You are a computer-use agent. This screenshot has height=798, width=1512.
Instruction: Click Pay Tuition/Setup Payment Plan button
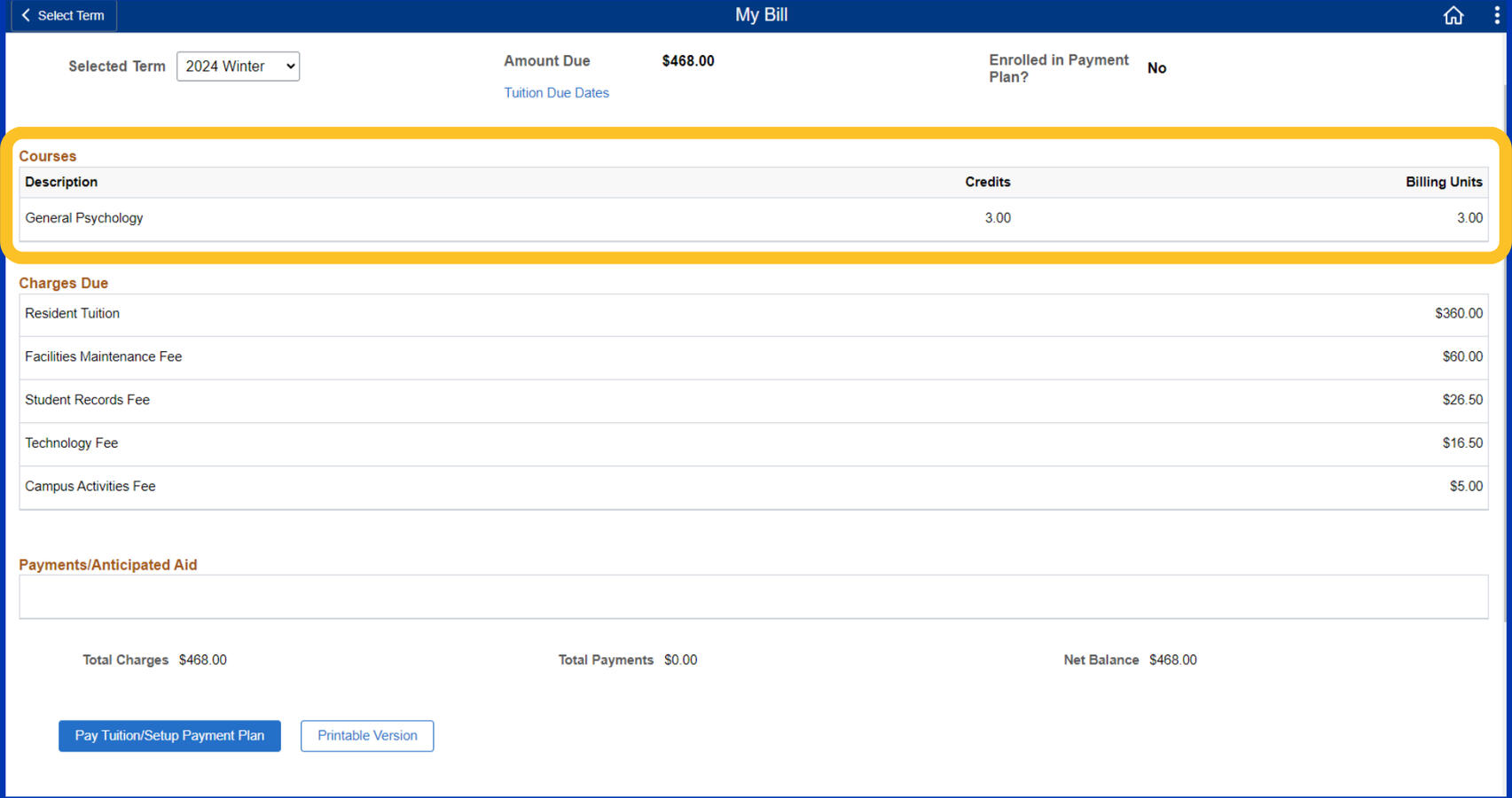(x=169, y=736)
